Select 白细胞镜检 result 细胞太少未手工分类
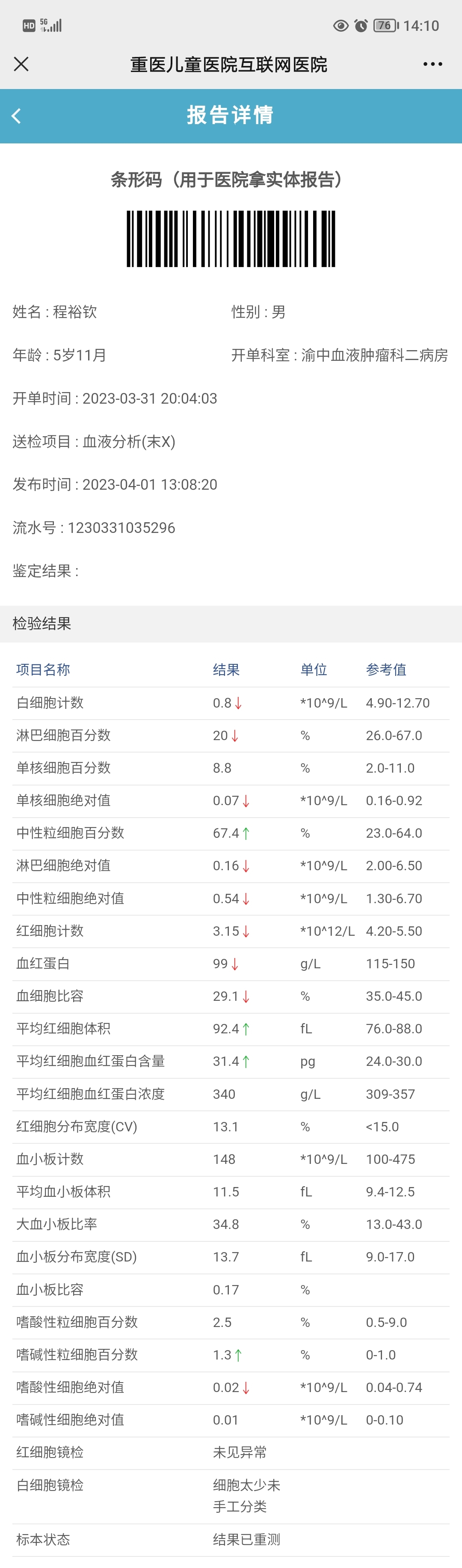Image resolution: width=462 pixels, height=1568 pixels. tap(246, 1496)
